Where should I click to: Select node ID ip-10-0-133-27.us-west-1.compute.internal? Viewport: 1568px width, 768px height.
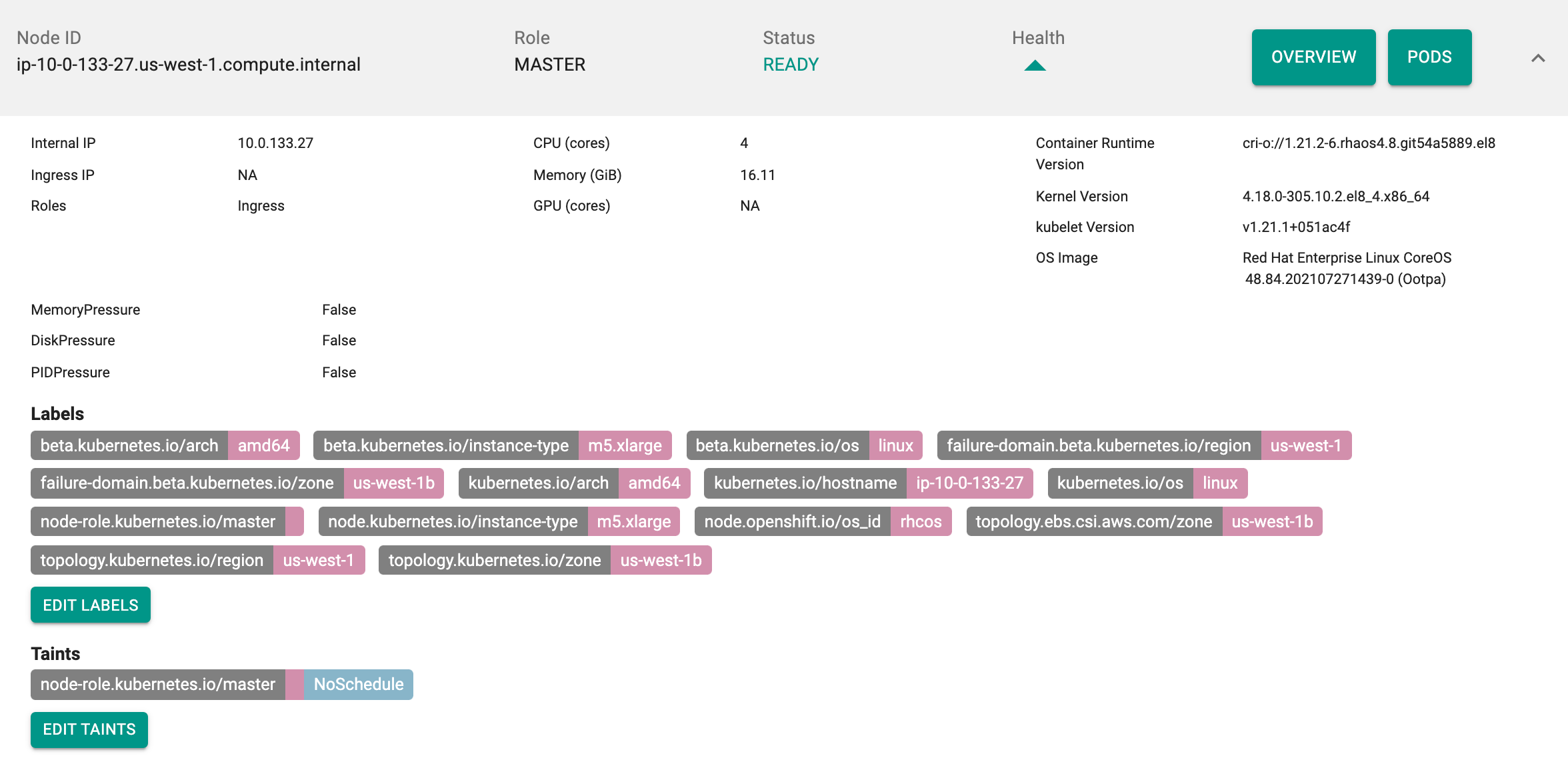(189, 65)
